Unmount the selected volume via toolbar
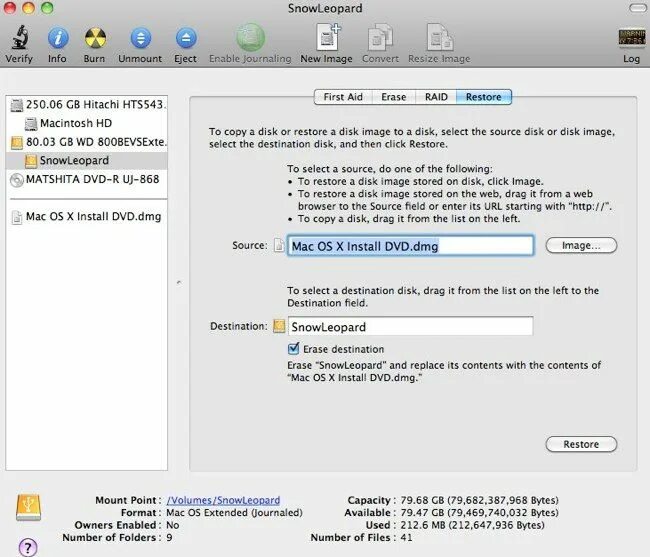 141,38
